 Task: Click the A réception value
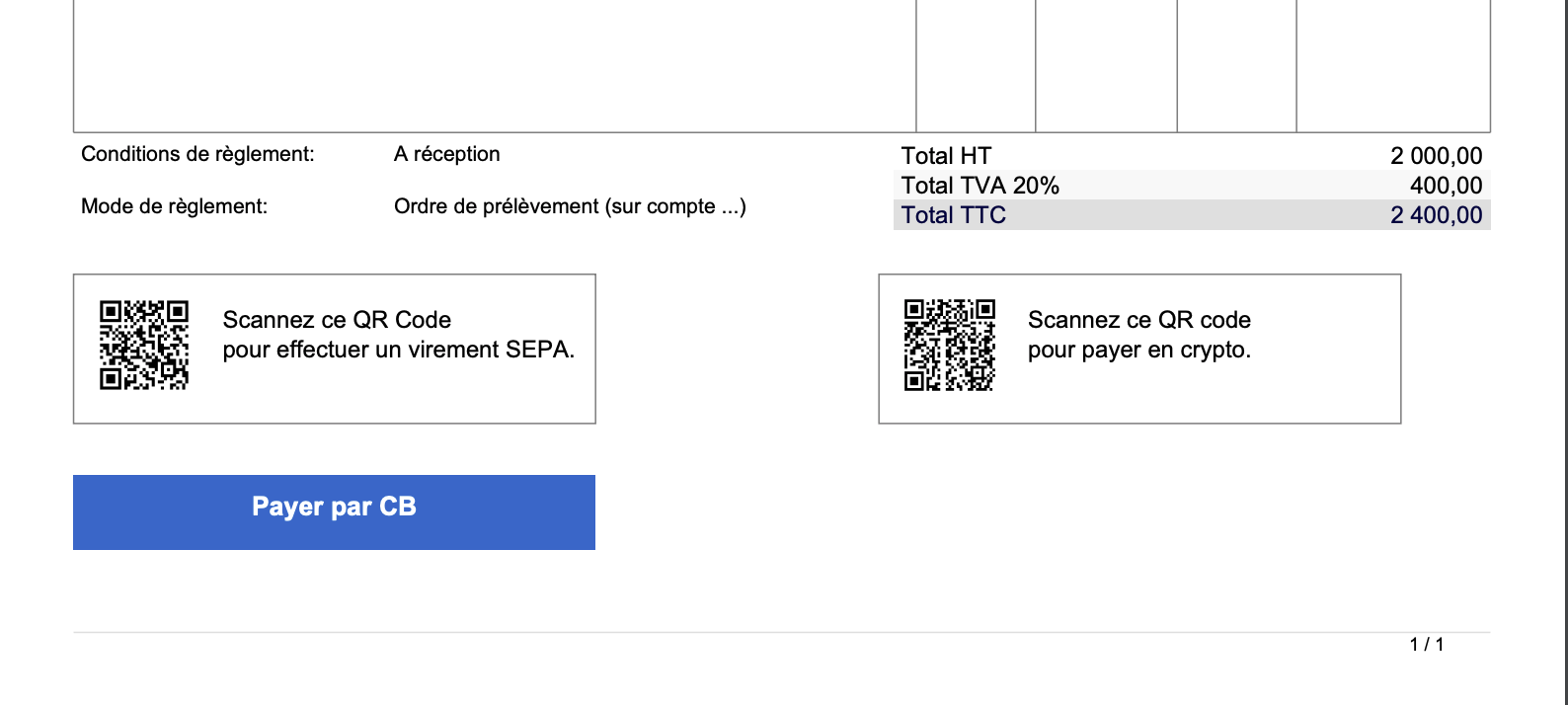click(x=447, y=154)
